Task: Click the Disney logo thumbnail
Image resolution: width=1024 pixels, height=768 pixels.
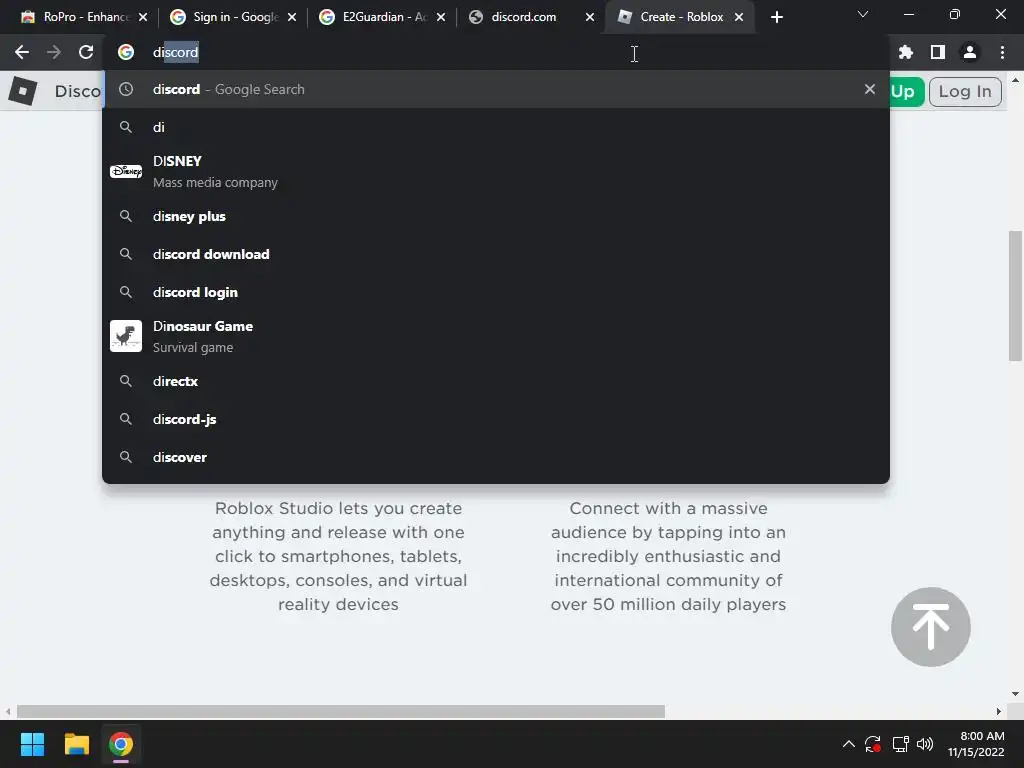Action: 126,171
